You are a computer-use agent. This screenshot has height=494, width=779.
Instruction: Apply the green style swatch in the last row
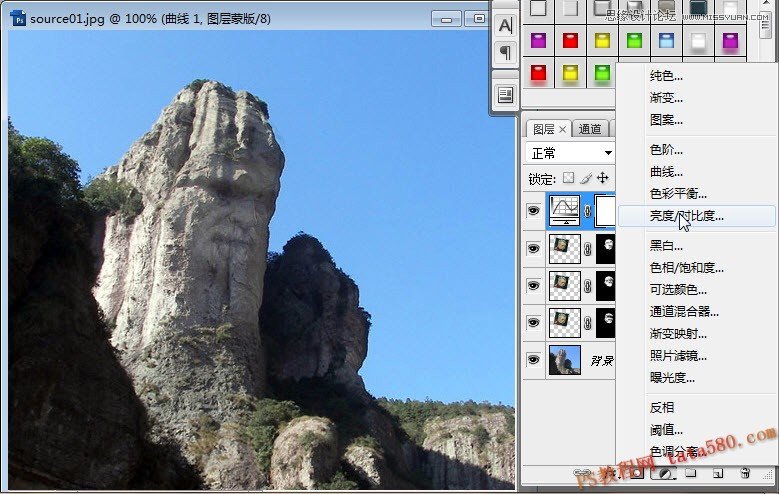tap(602, 74)
